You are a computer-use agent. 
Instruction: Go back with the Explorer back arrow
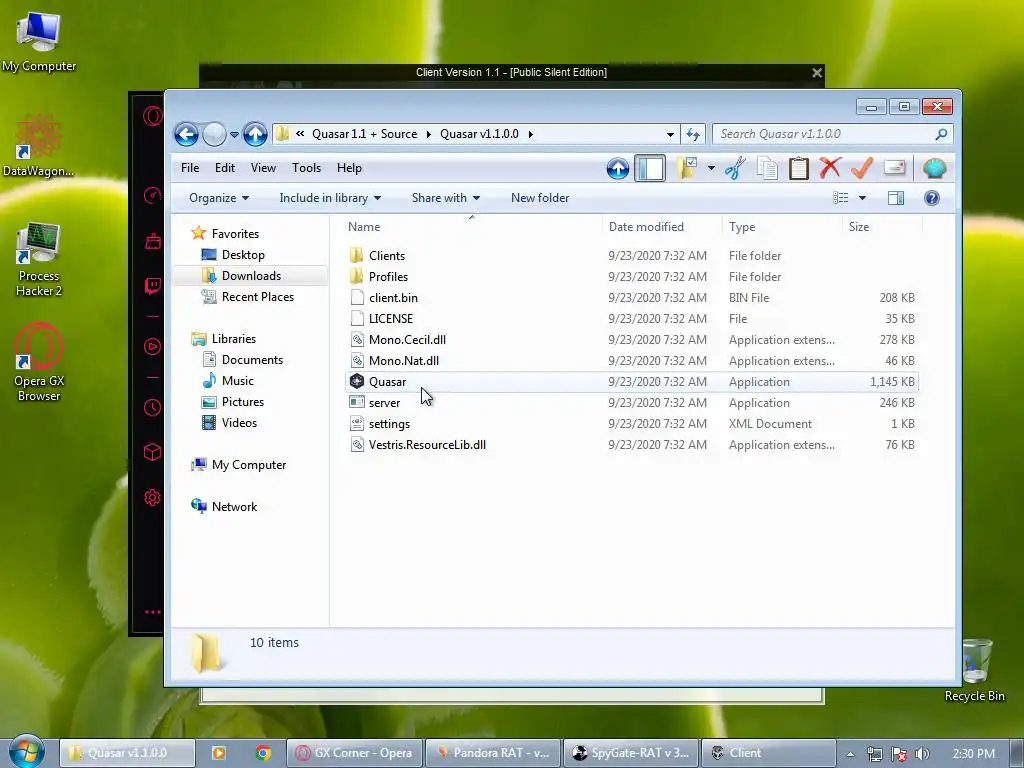click(186, 135)
